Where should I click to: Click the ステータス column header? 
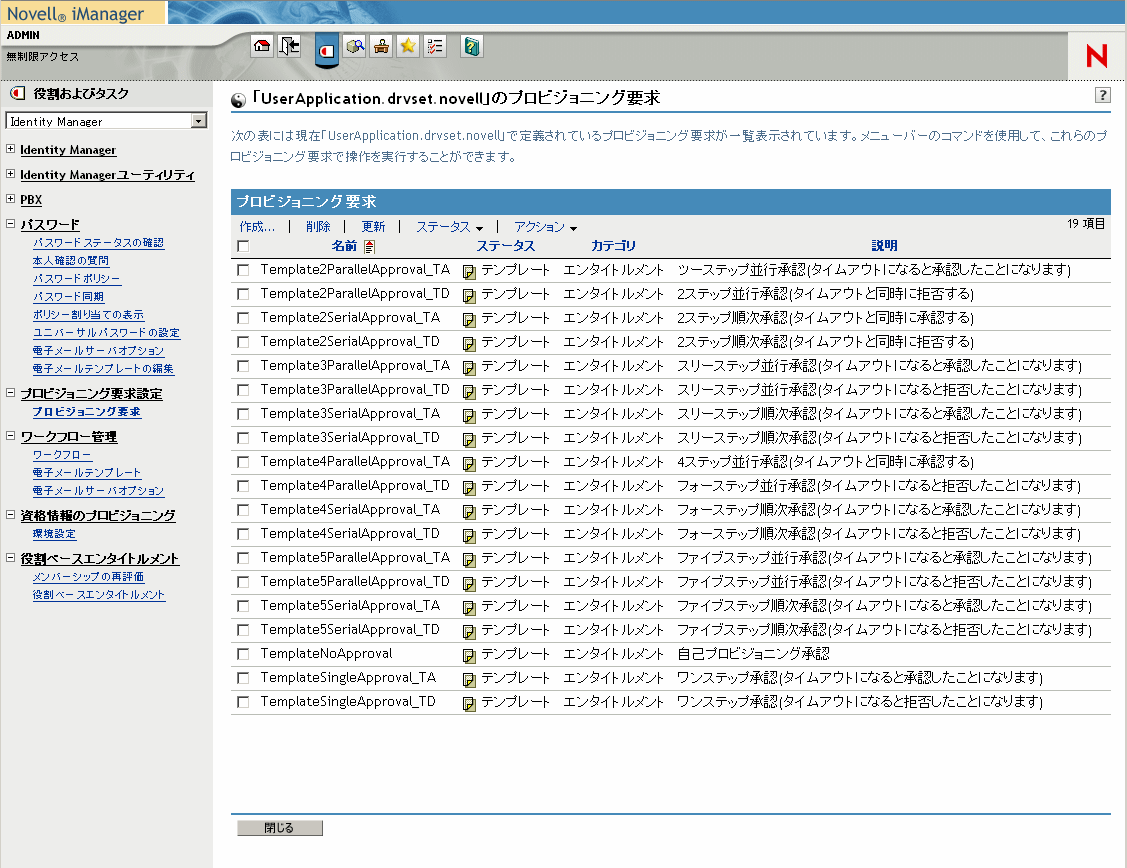pyautogui.click(x=506, y=246)
